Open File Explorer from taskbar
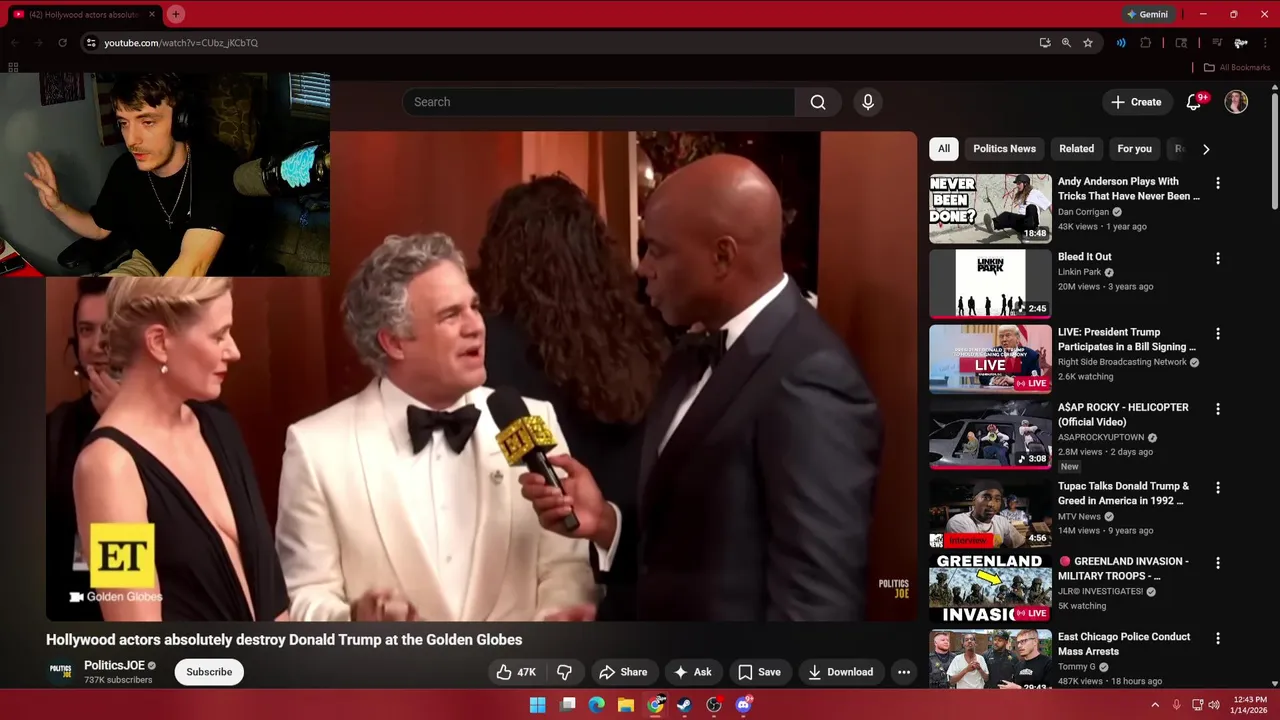 click(x=625, y=705)
